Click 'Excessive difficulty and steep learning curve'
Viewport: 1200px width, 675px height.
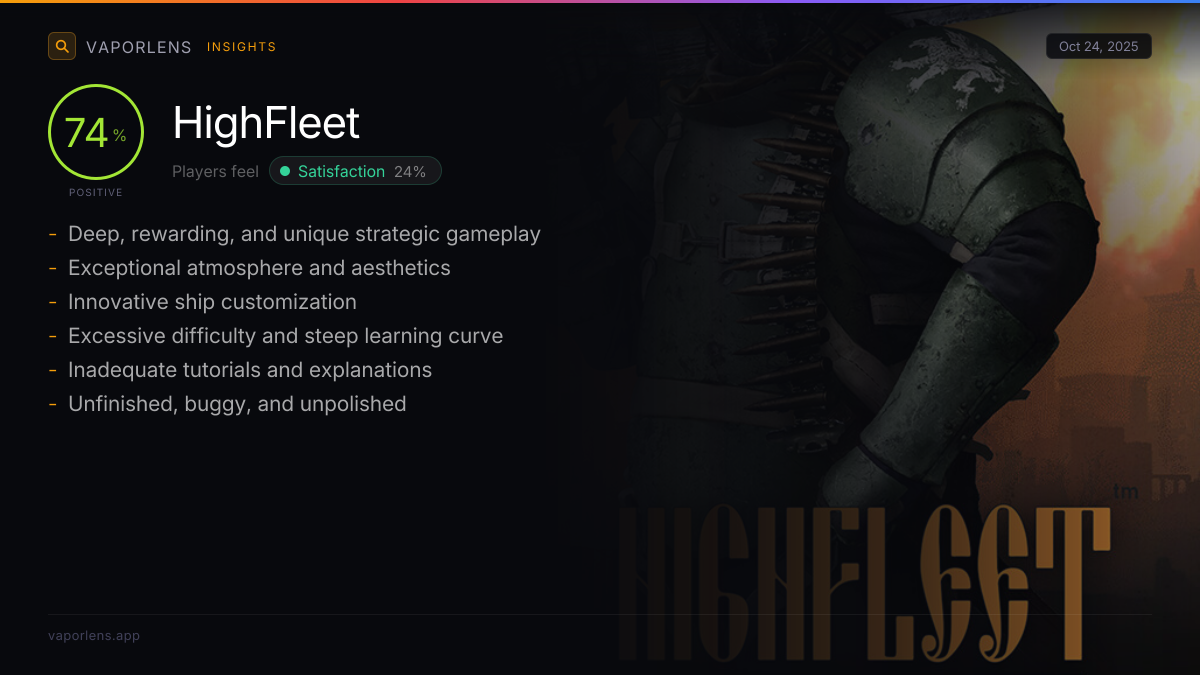tap(285, 336)
